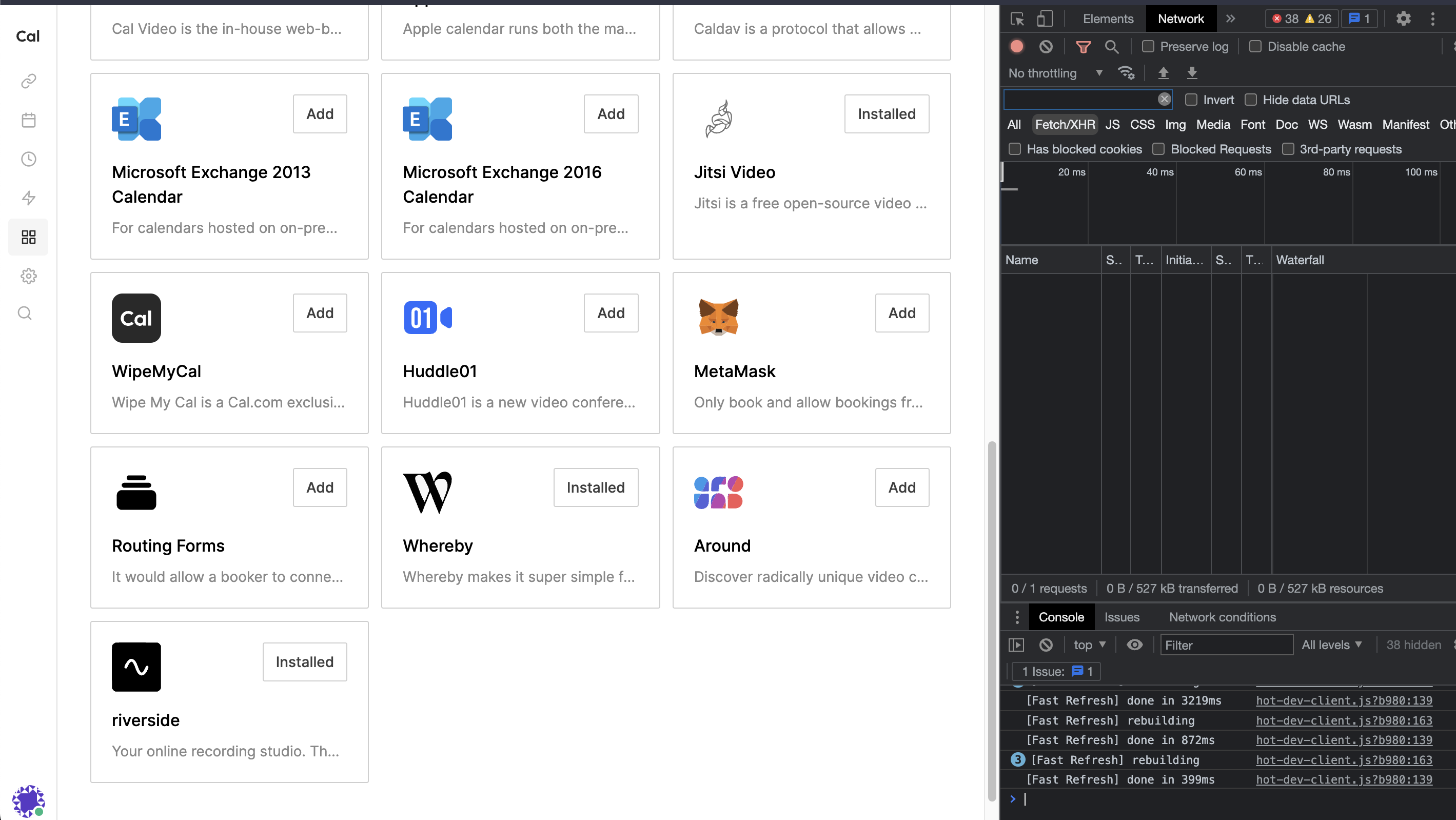Open hot-dev-client.js link for 399ms message

(x=1344, y=779)
